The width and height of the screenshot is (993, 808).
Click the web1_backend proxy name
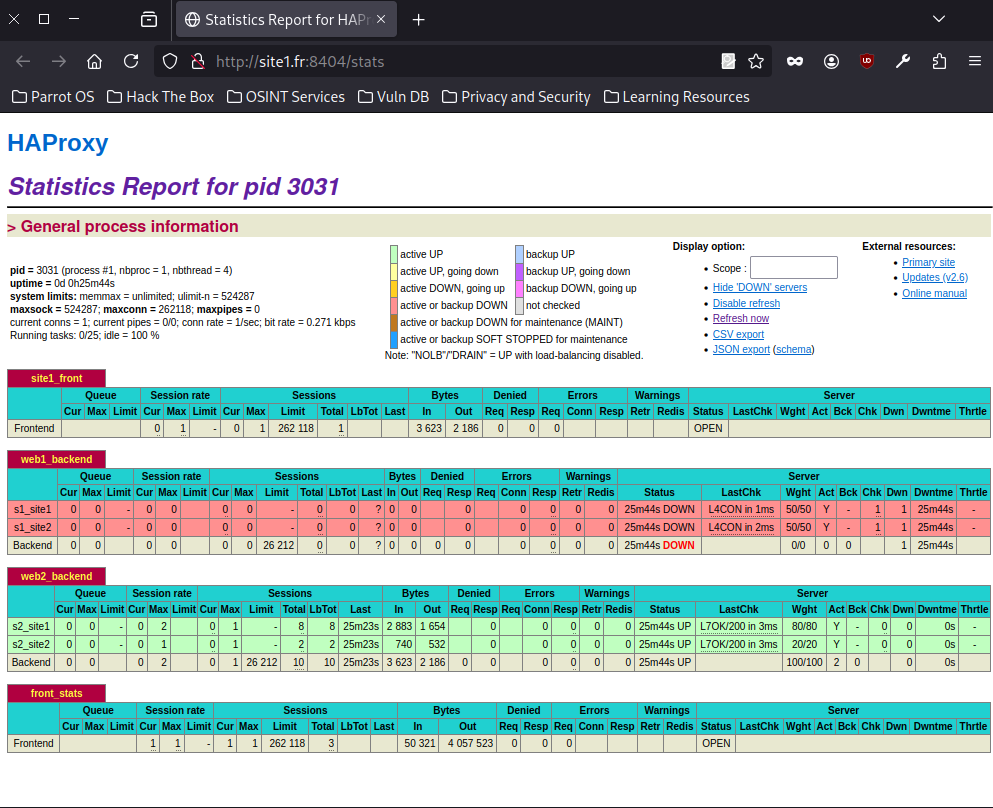56,459
